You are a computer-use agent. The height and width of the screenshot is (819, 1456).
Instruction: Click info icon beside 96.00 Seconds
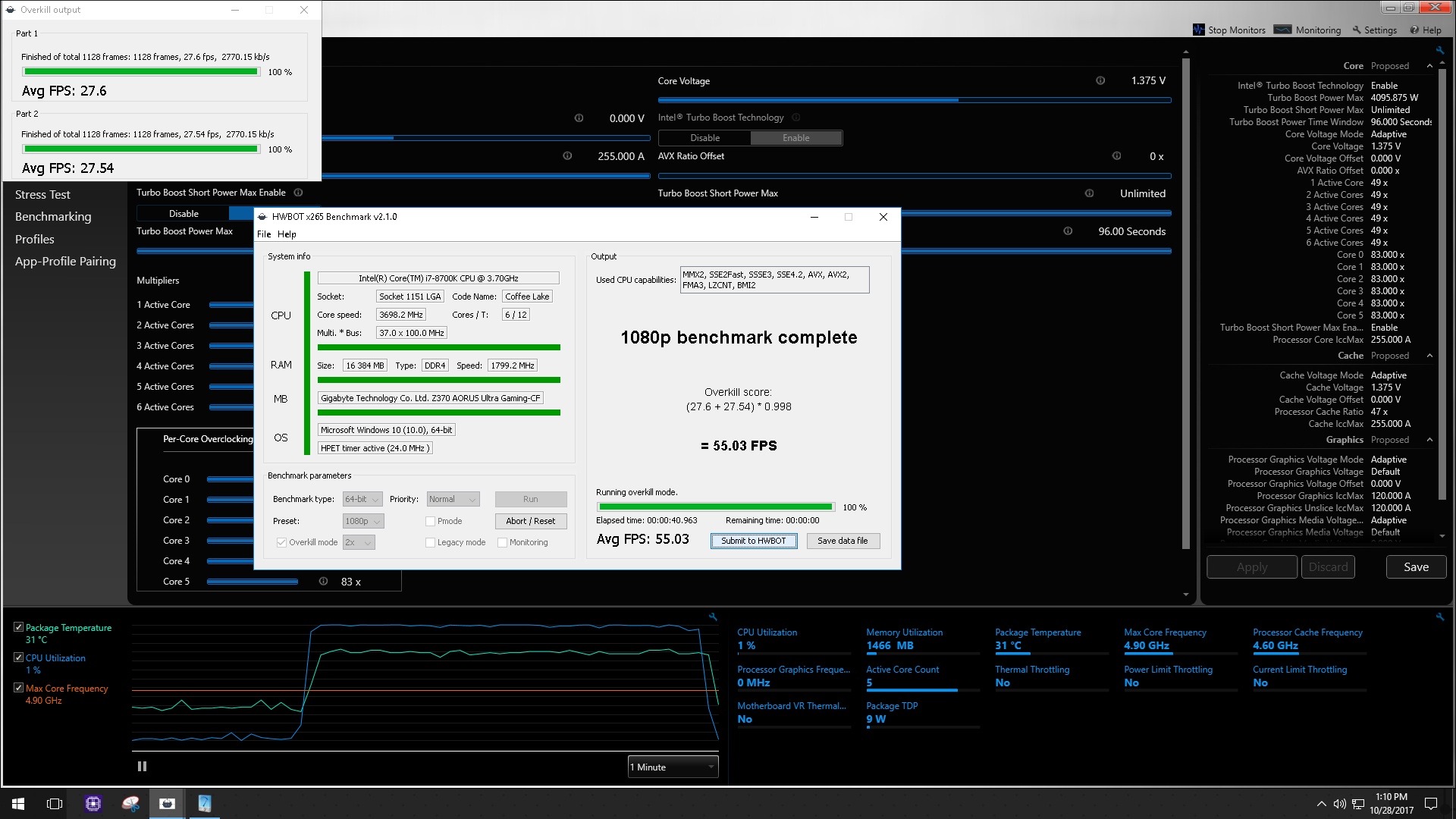coord(1068,231)
